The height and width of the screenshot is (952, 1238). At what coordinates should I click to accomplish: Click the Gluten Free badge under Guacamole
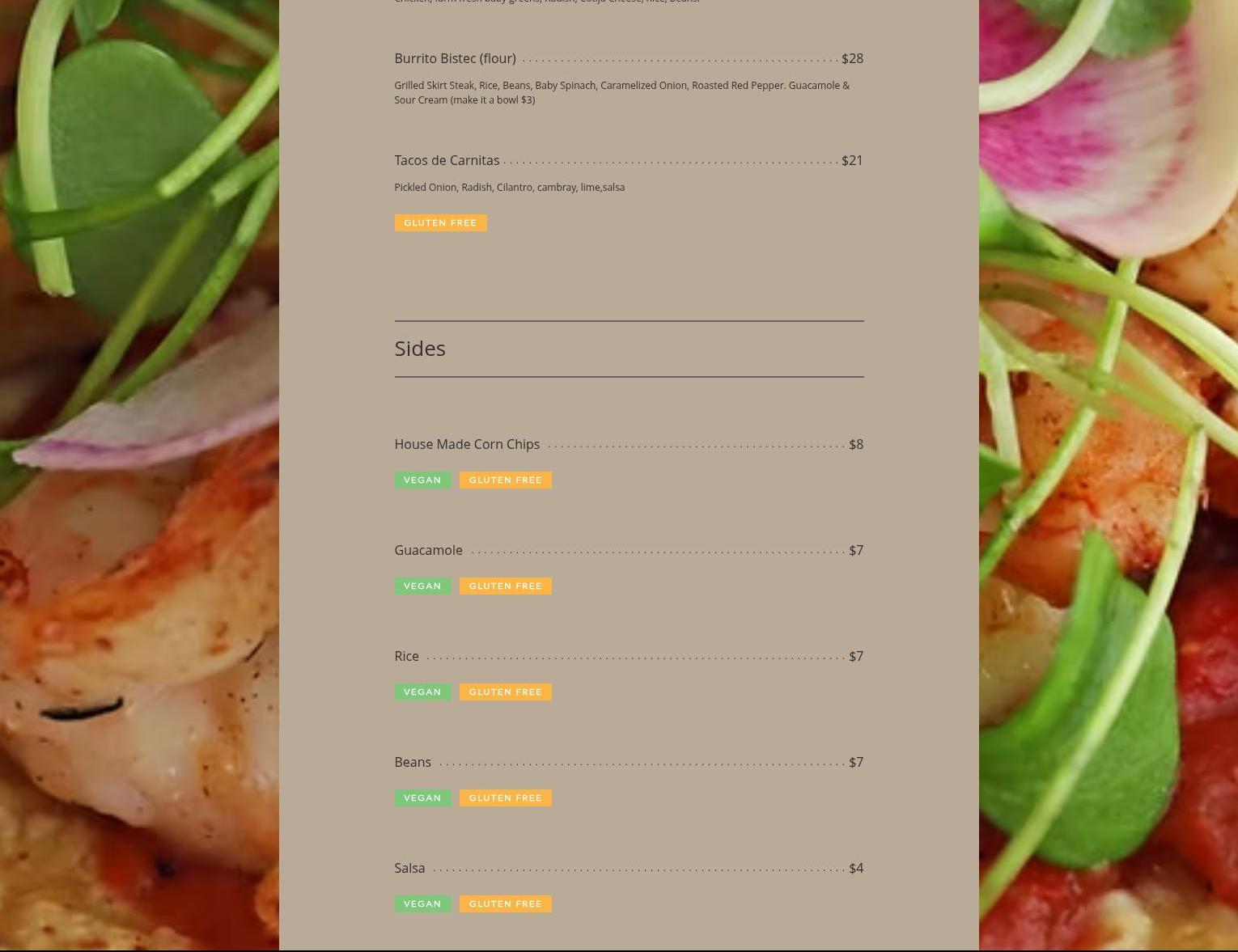pos(506,586)
